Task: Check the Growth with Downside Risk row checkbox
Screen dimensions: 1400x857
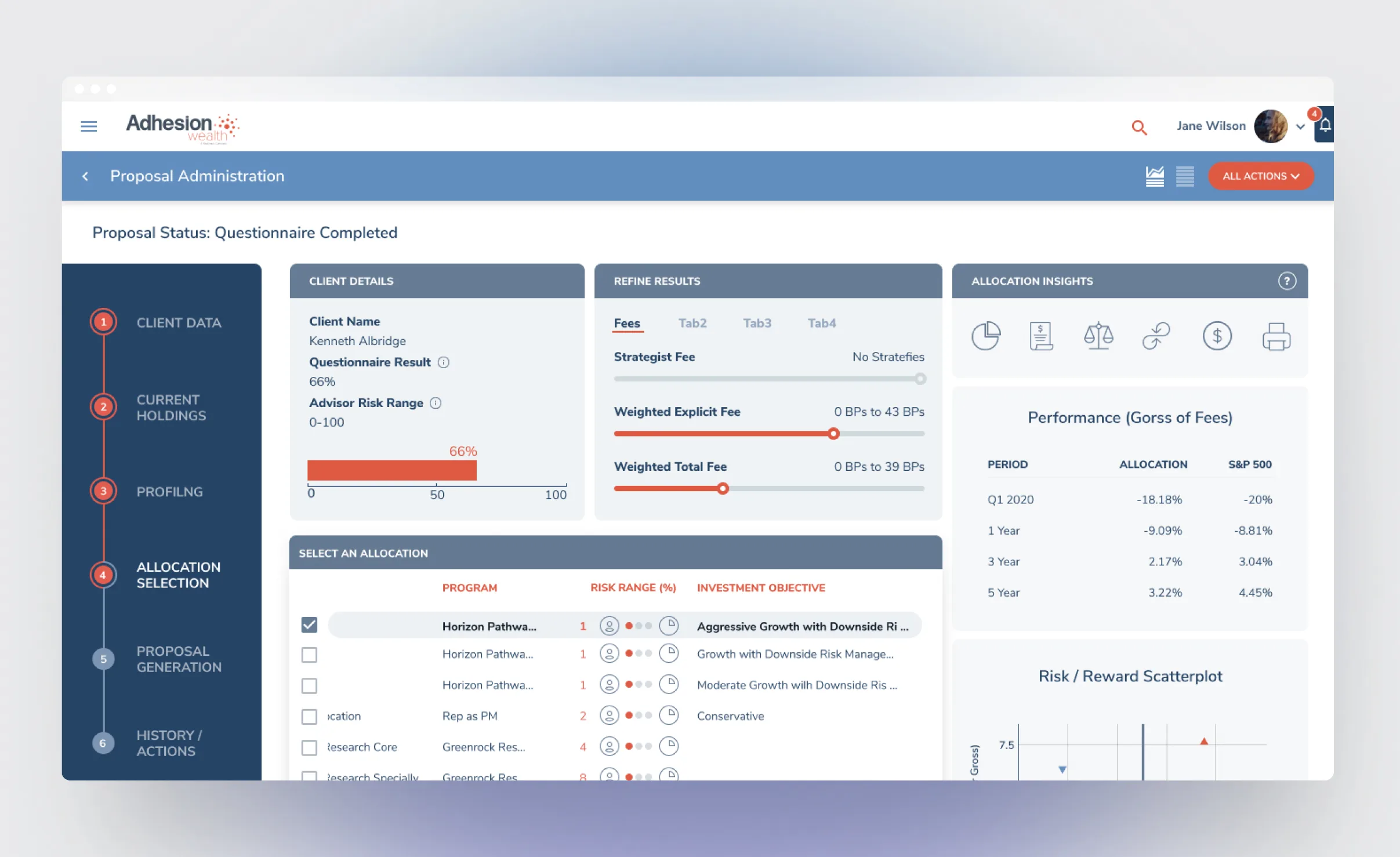Action: click(309, 655)
